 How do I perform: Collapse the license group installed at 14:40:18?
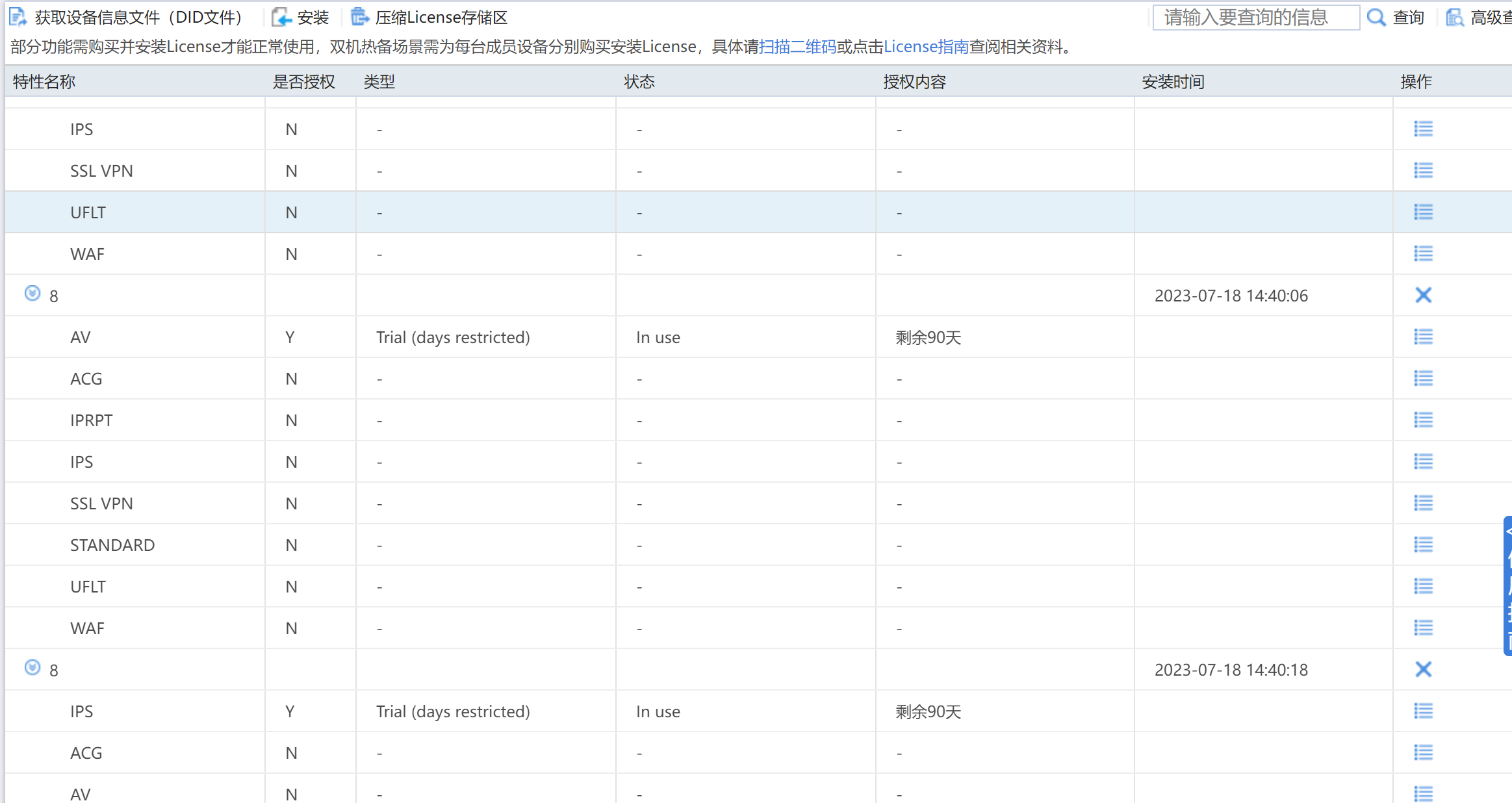point(32,668)
